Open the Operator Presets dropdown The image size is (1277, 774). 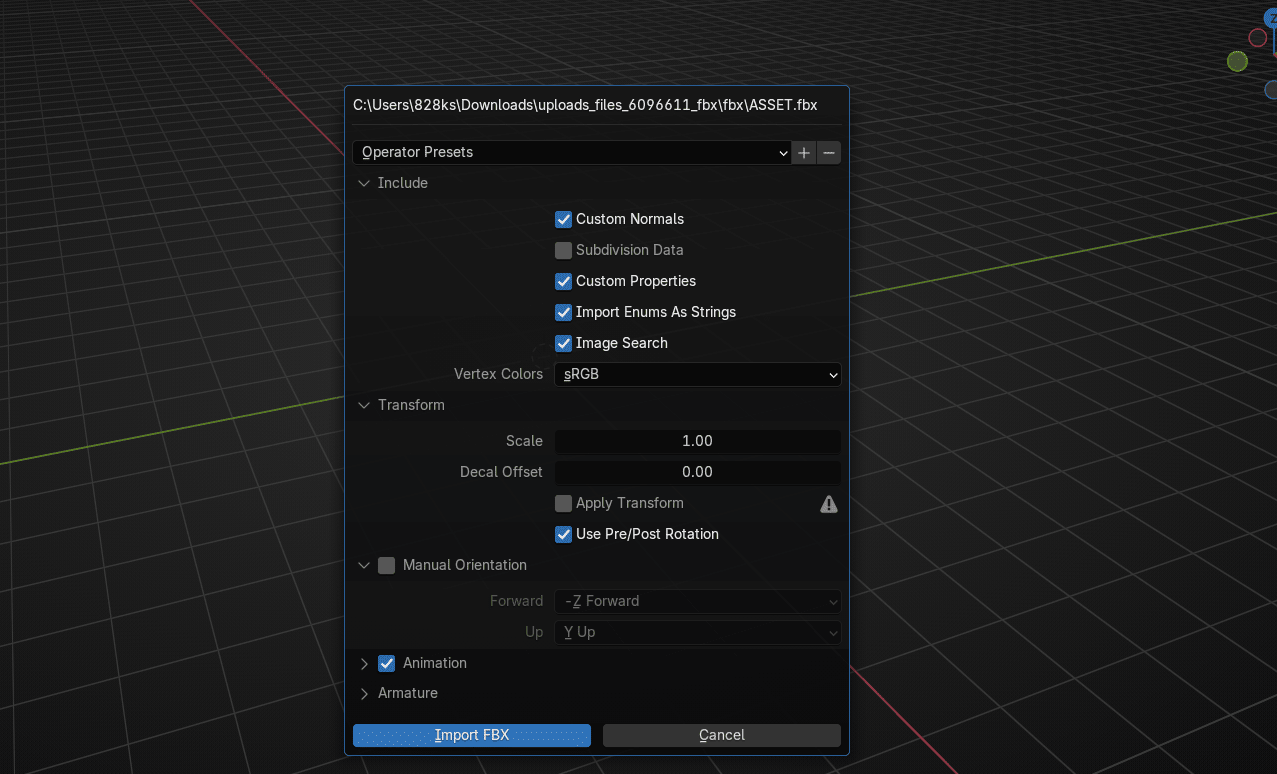tap(572, 153)
